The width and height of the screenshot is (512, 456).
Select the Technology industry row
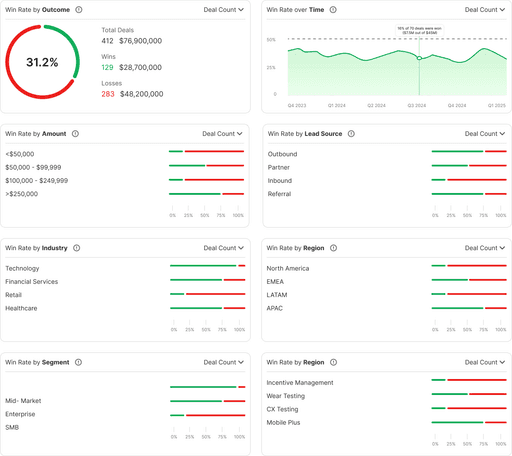pos(125,268)
